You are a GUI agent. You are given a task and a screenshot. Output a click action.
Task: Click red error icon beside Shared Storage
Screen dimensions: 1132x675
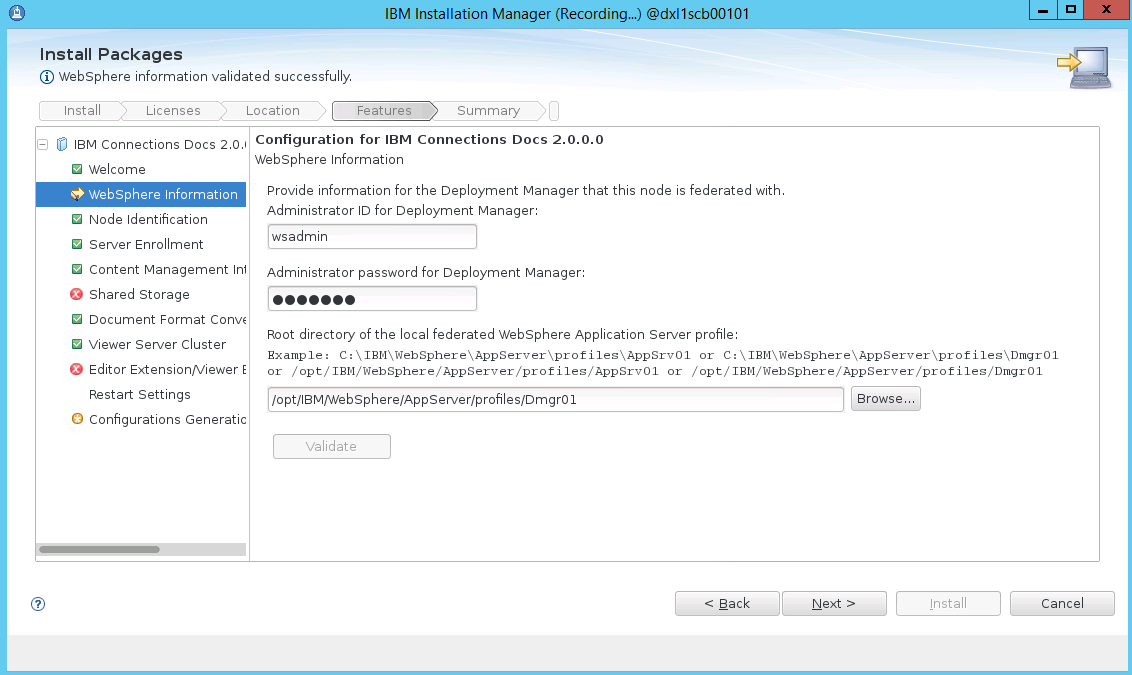tap(77, 294)
